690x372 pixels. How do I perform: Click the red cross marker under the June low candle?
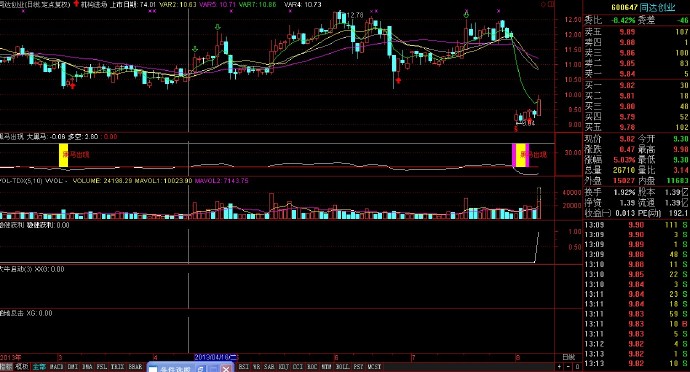(x=399, y=80)
